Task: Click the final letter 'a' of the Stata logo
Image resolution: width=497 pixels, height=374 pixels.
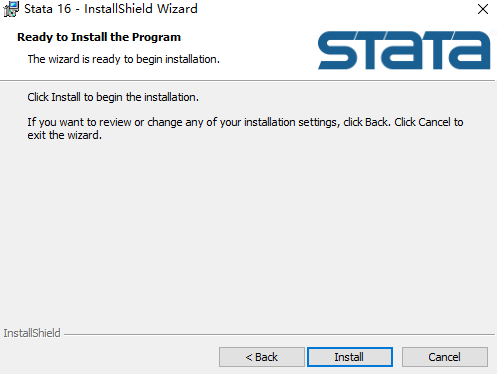Action: pyautogui.click(x=470, y=50)
